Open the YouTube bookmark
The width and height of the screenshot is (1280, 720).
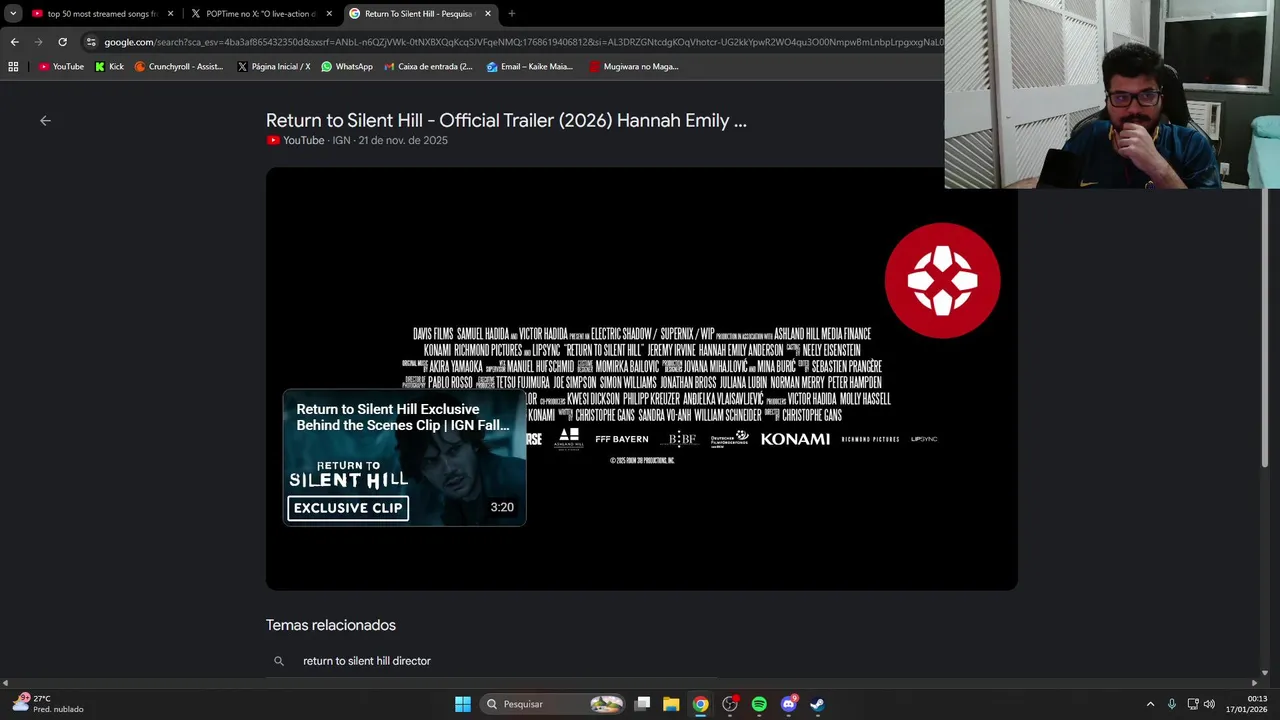click(x=61, y=67)
